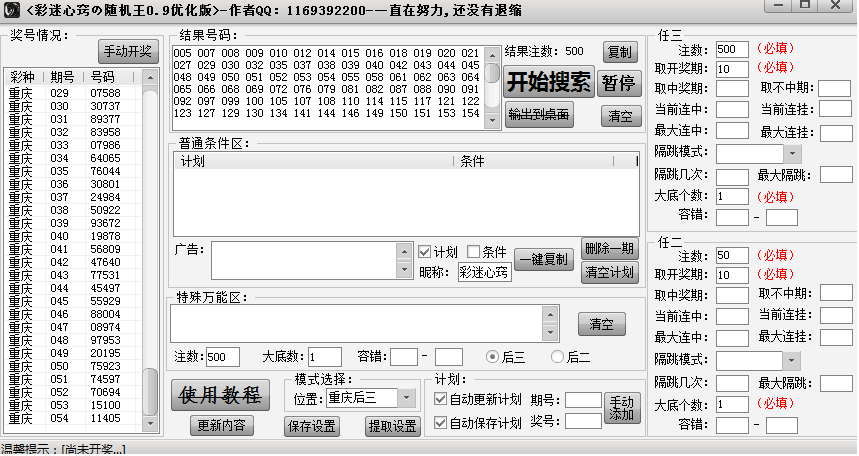Select row 054 with number 11405
Image resolution: width=859 pixels, height=456 pixels.
[x=73, y=418]
